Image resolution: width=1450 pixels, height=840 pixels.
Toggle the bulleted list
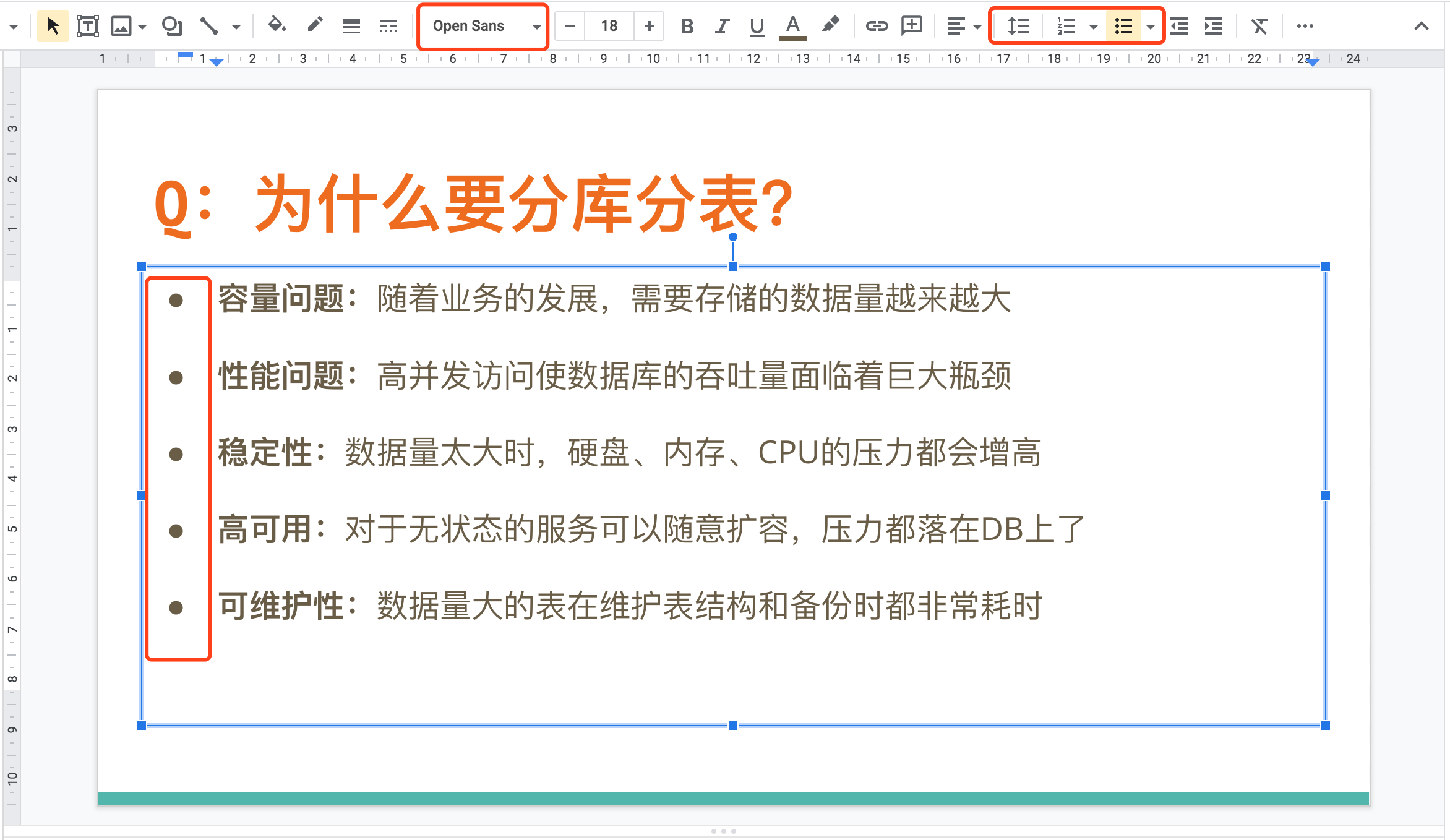pos(1123,26)
